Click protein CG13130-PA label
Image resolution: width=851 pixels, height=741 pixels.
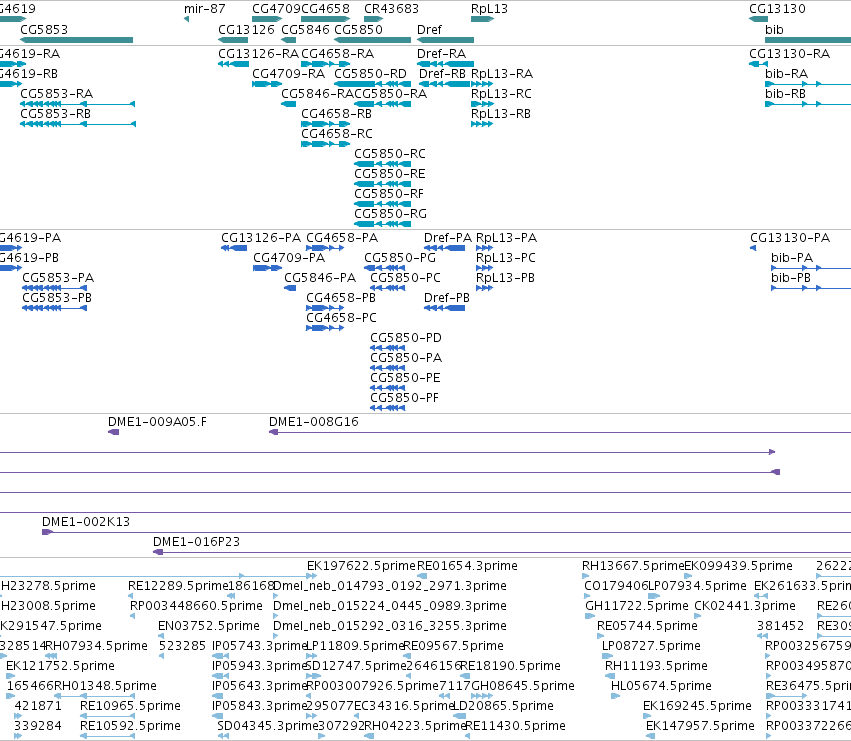click(x=790, y=238)
